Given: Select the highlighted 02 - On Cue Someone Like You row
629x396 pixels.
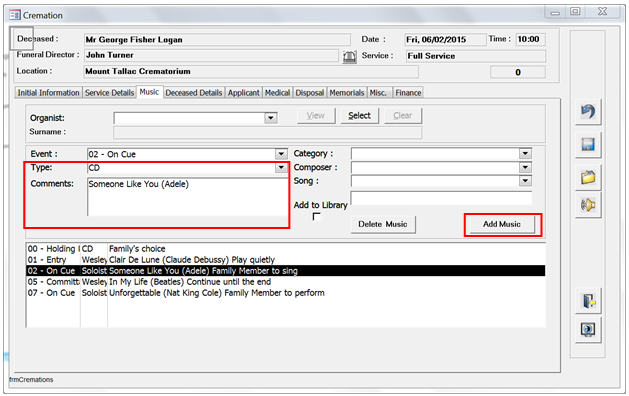Looking at the screenshot, I should coord(286,271).
